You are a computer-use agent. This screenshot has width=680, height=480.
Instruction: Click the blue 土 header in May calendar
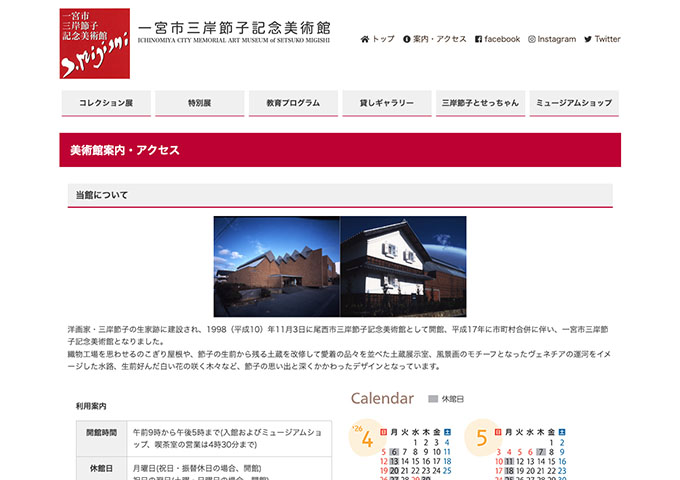[x=562, y=432]
